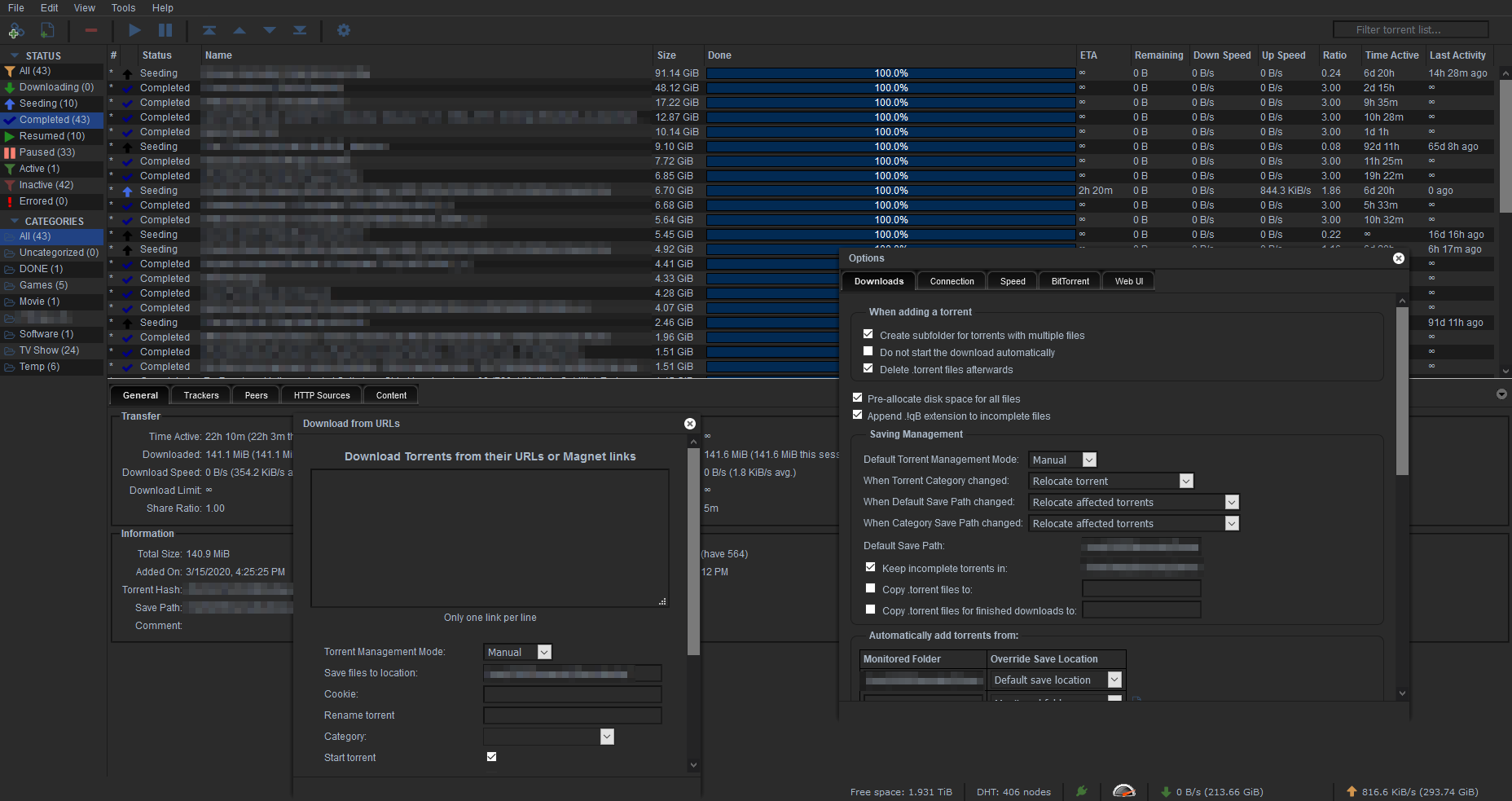Click the connection status plug icon
1512x801 pixels.
[x=1083, y=790]
